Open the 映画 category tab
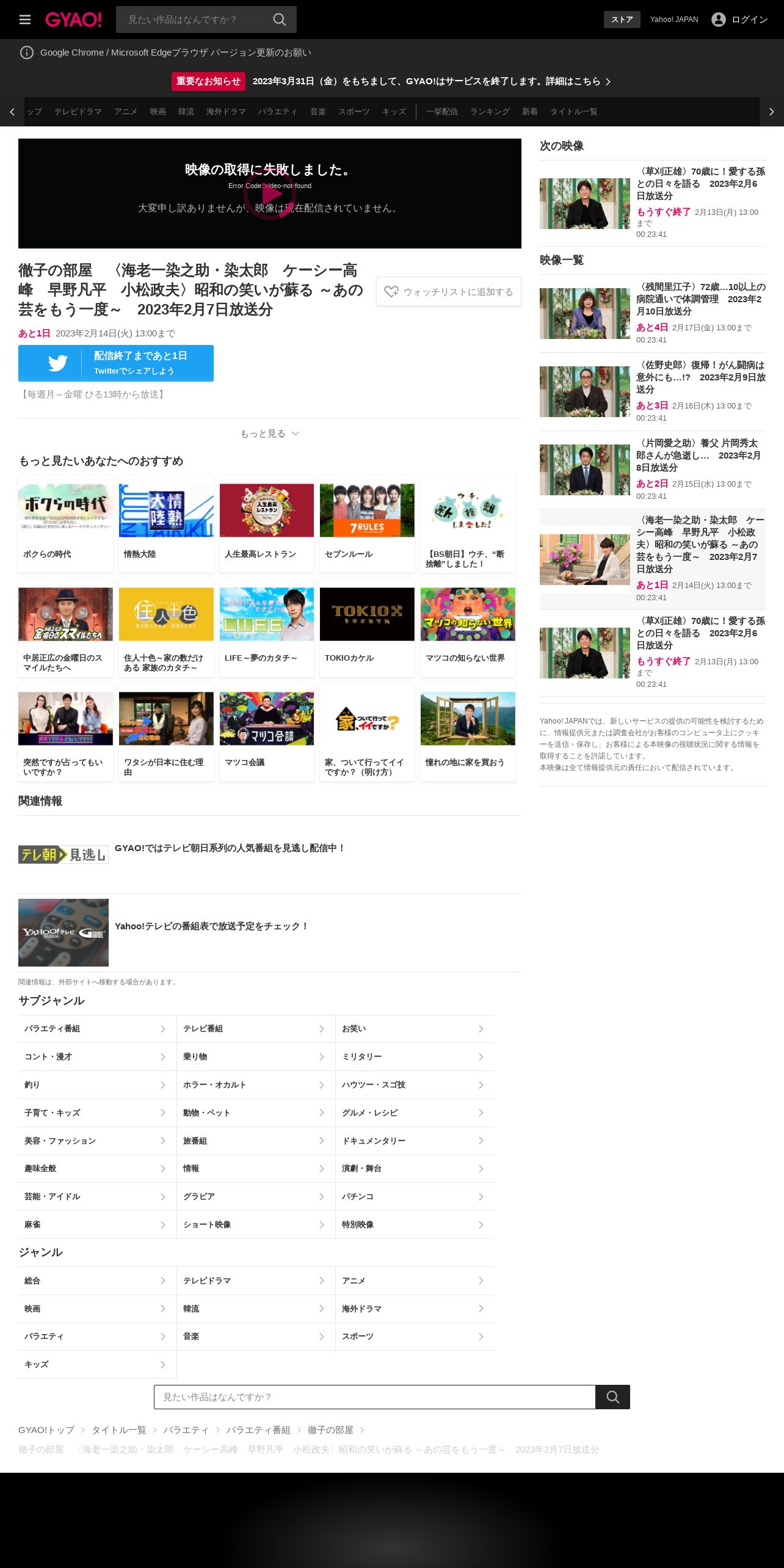 pos(158,112)
